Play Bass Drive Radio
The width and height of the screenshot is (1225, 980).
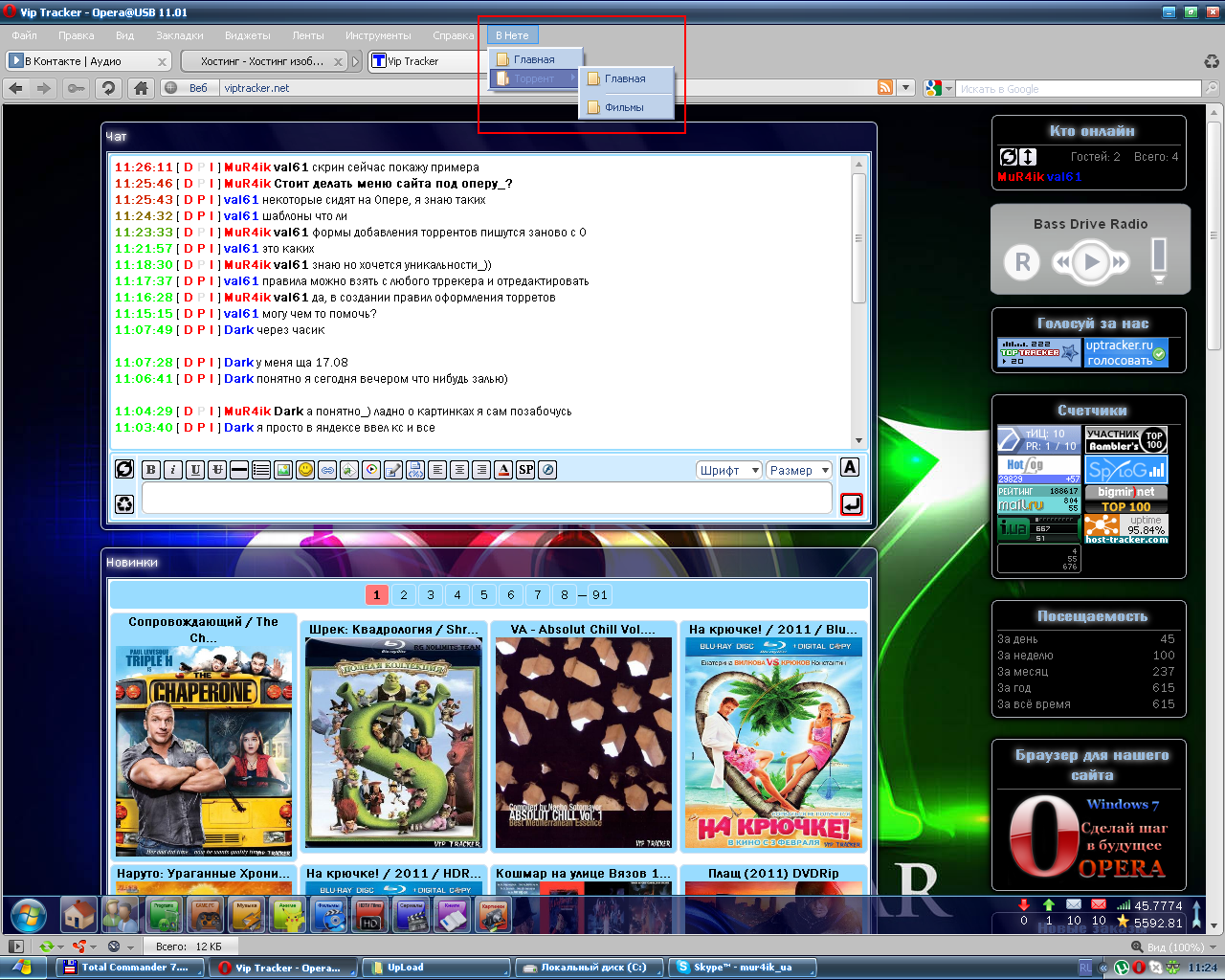(1090, 261)
